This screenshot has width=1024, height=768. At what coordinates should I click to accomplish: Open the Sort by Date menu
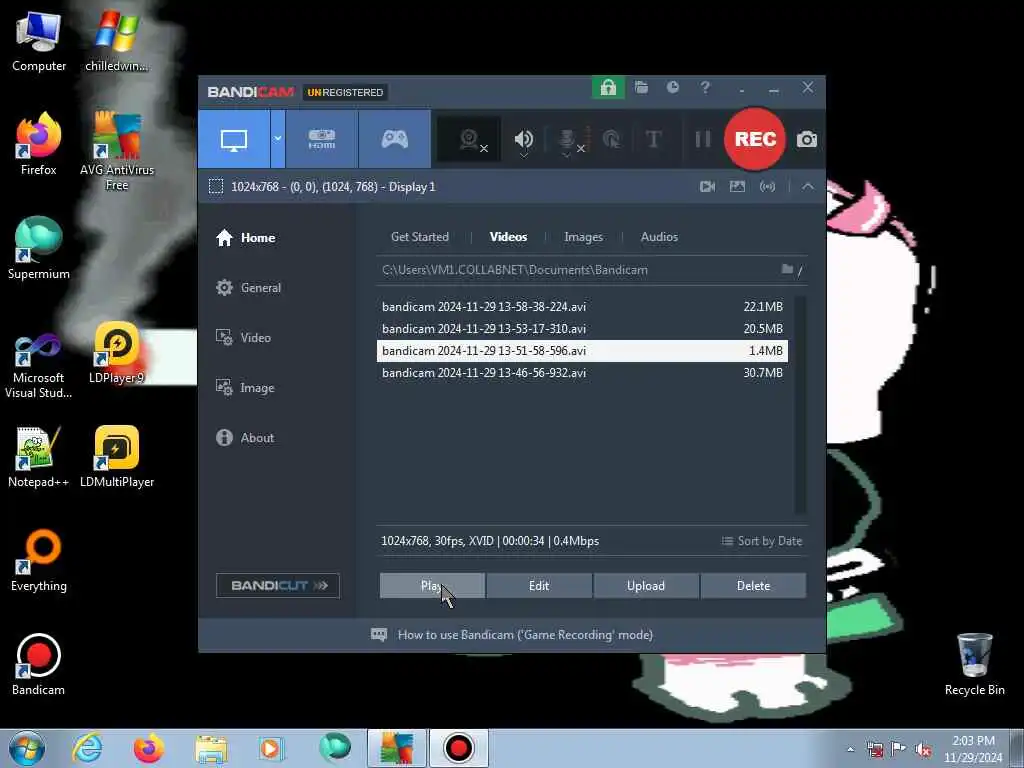(x=761, y=541)
